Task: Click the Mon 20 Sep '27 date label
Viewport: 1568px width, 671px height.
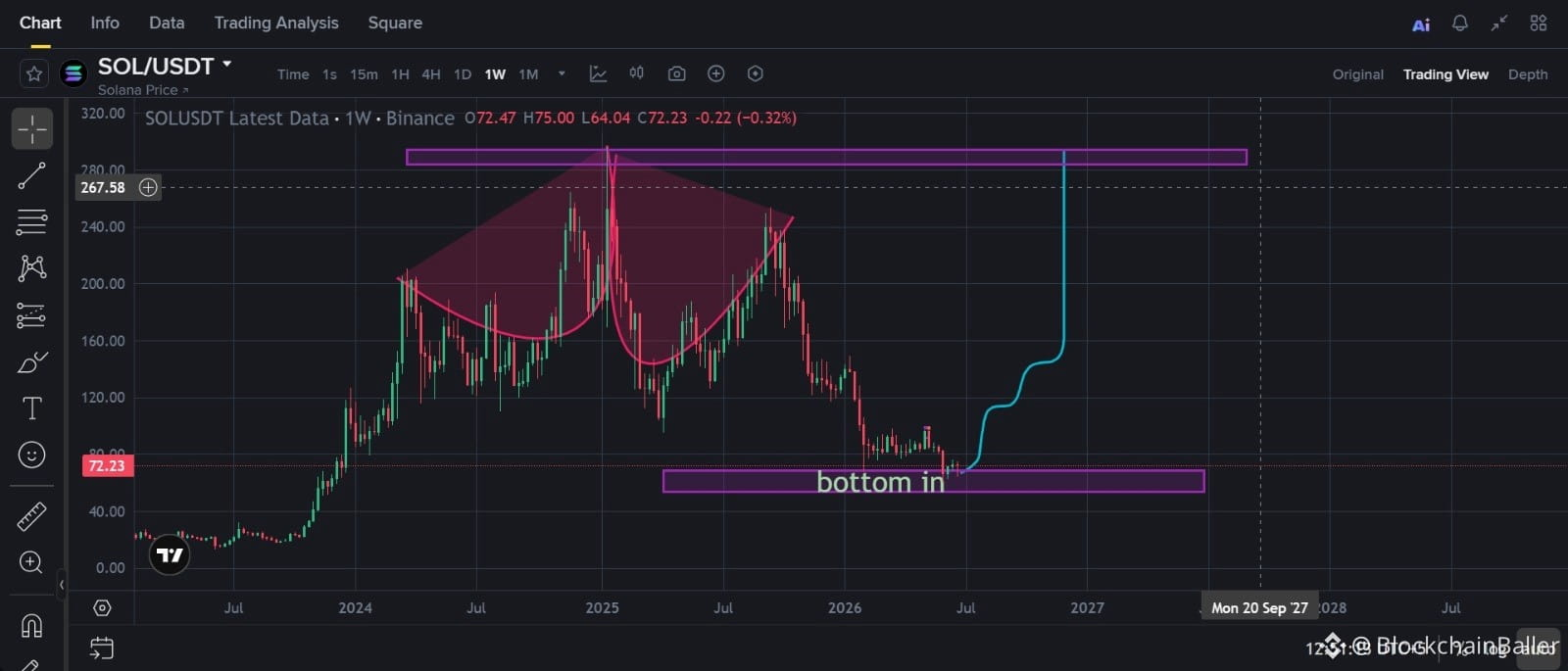Action: tap(1259, 607)
